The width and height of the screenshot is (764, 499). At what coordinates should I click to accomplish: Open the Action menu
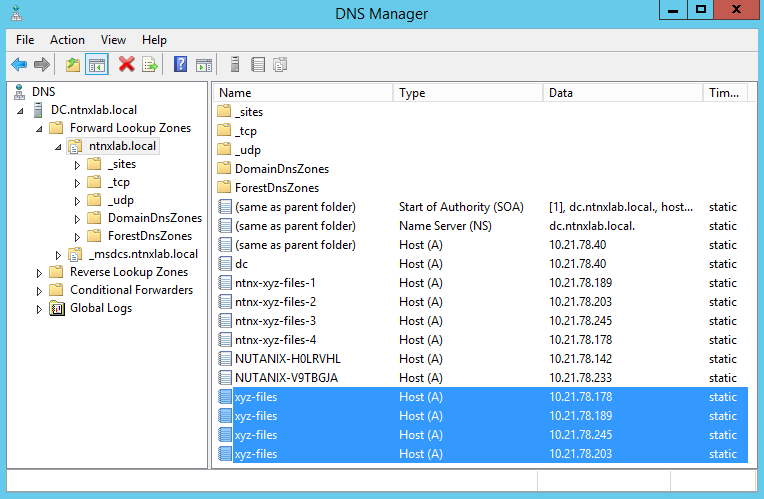pos(67,40)
